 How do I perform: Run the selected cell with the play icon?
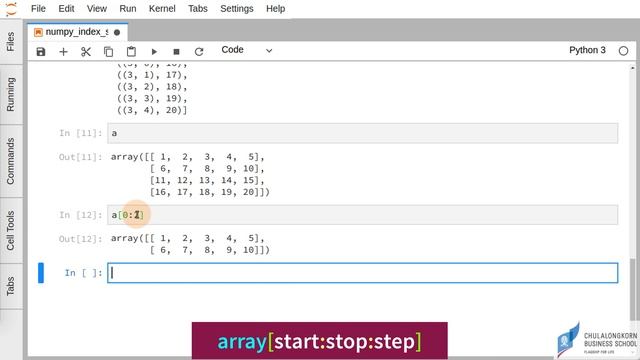pyautogui.click(x=154, y=52)
